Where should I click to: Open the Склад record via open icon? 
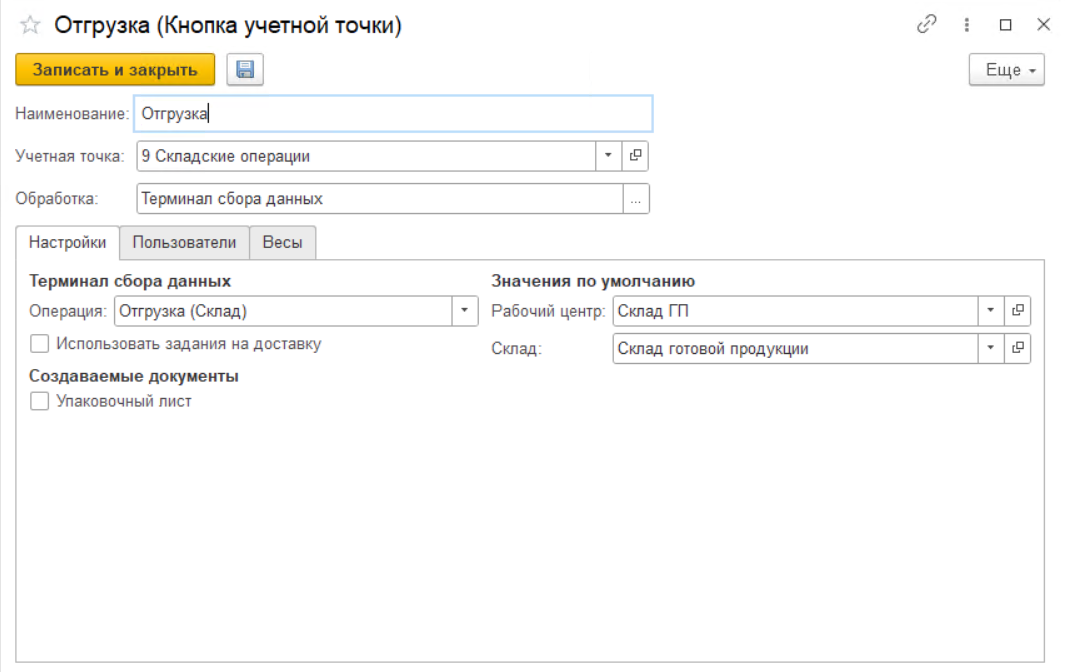click(x=1018, y=348)
